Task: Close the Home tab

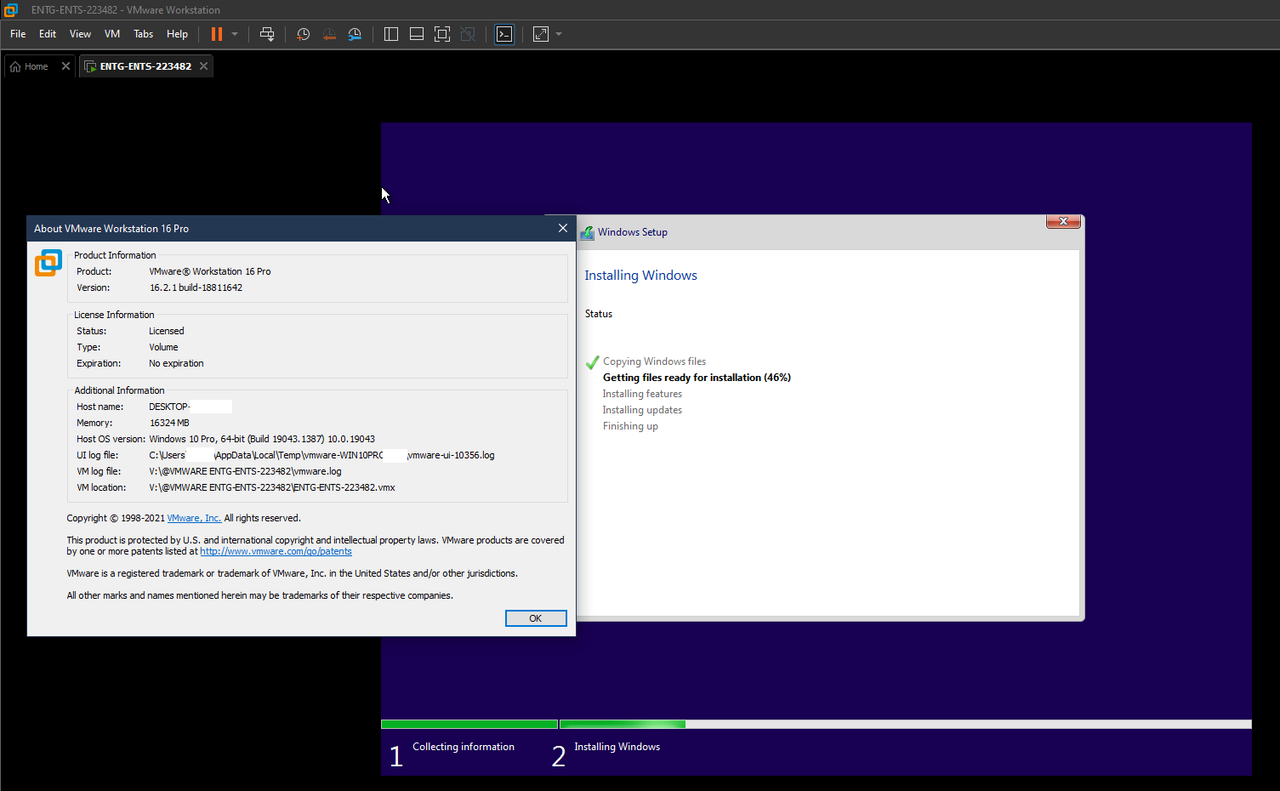Action: tap(66, 66)
